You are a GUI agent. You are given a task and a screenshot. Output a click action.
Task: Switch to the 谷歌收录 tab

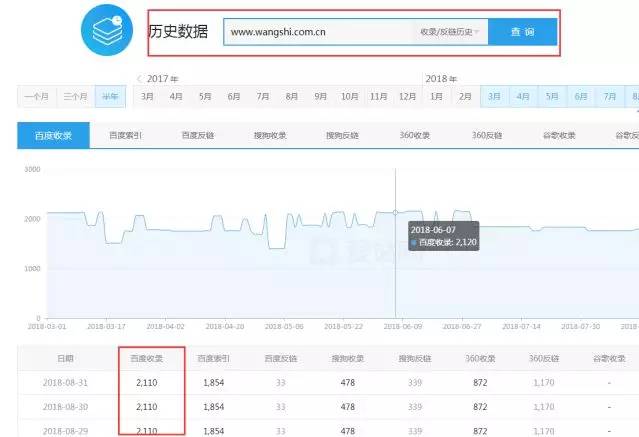[x=560, y=135]
